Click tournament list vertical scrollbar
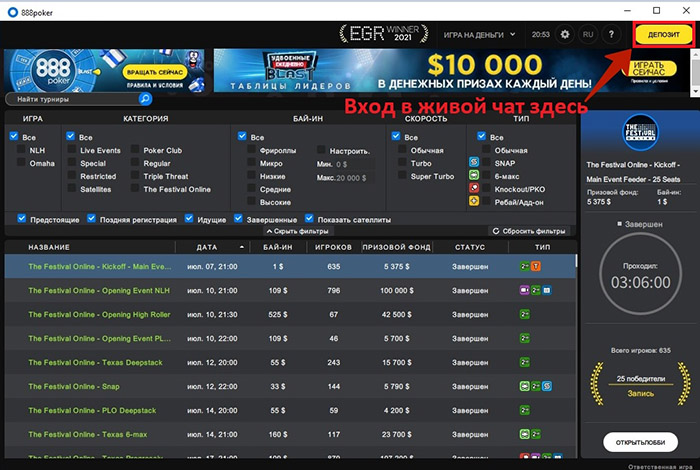 [576, 261]
